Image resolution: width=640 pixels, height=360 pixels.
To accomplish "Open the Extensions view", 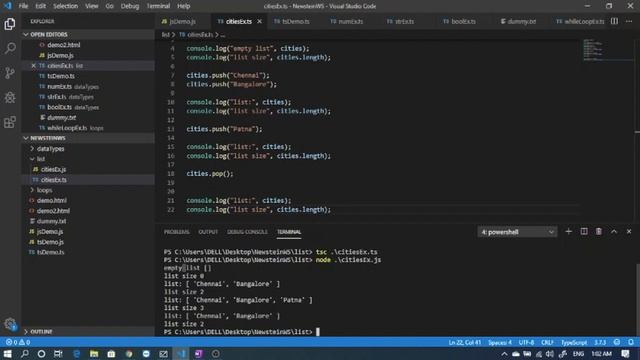I will (10, 122).
